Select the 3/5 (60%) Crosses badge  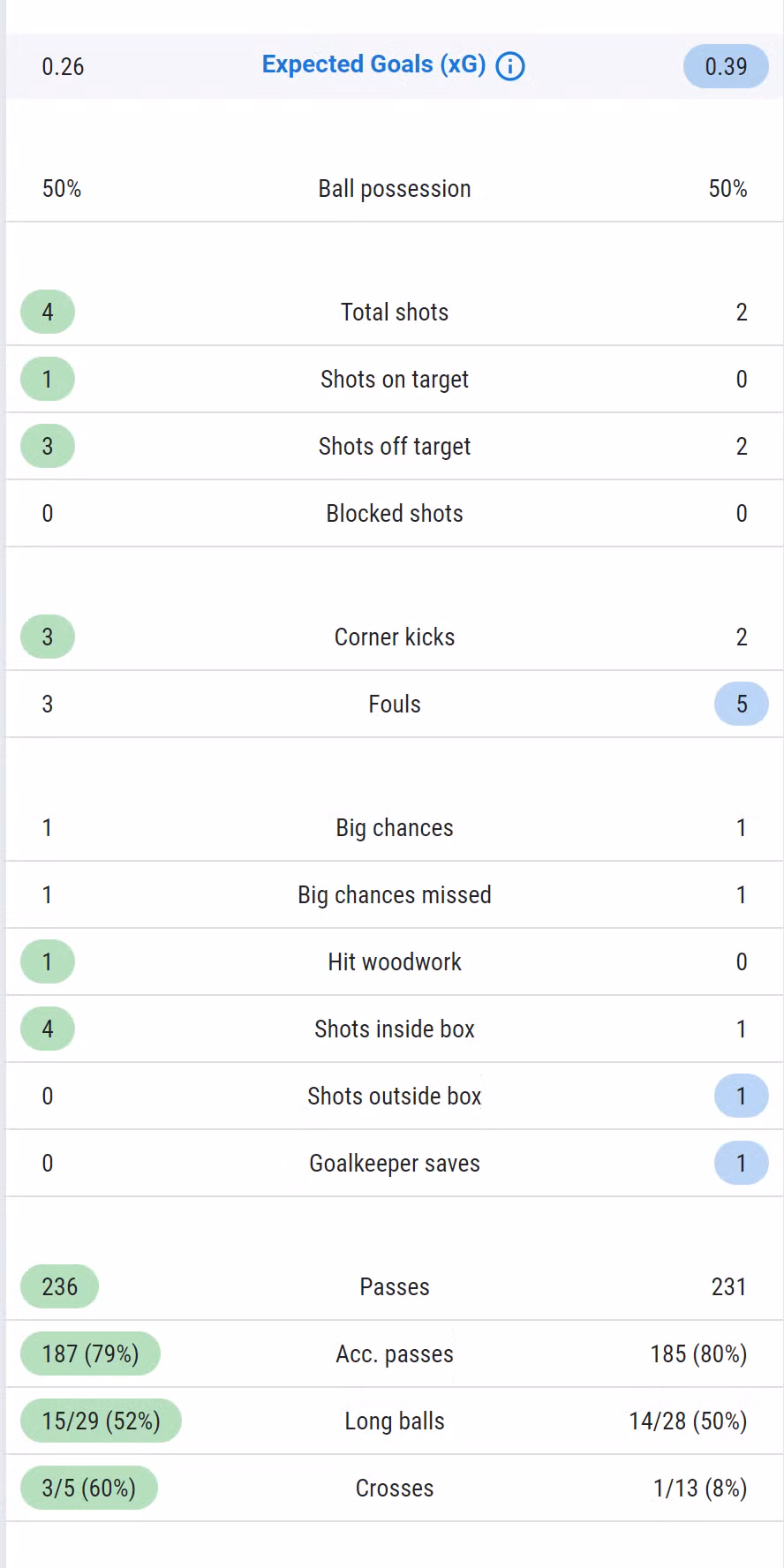point(88,1489)
